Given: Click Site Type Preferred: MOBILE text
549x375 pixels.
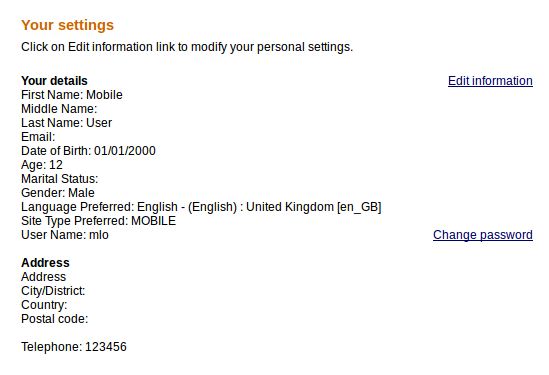Looking at the screenshot, I should (98, 221).
